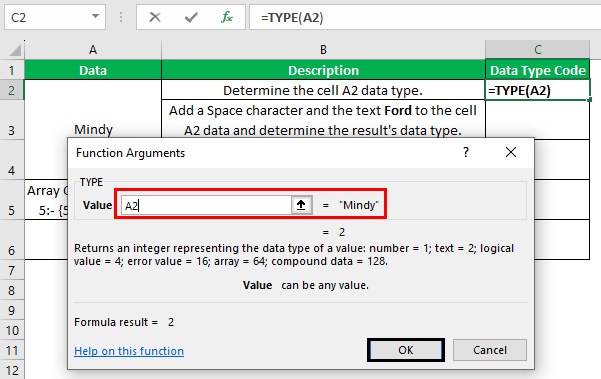Select row 9 header

point(12,310)
